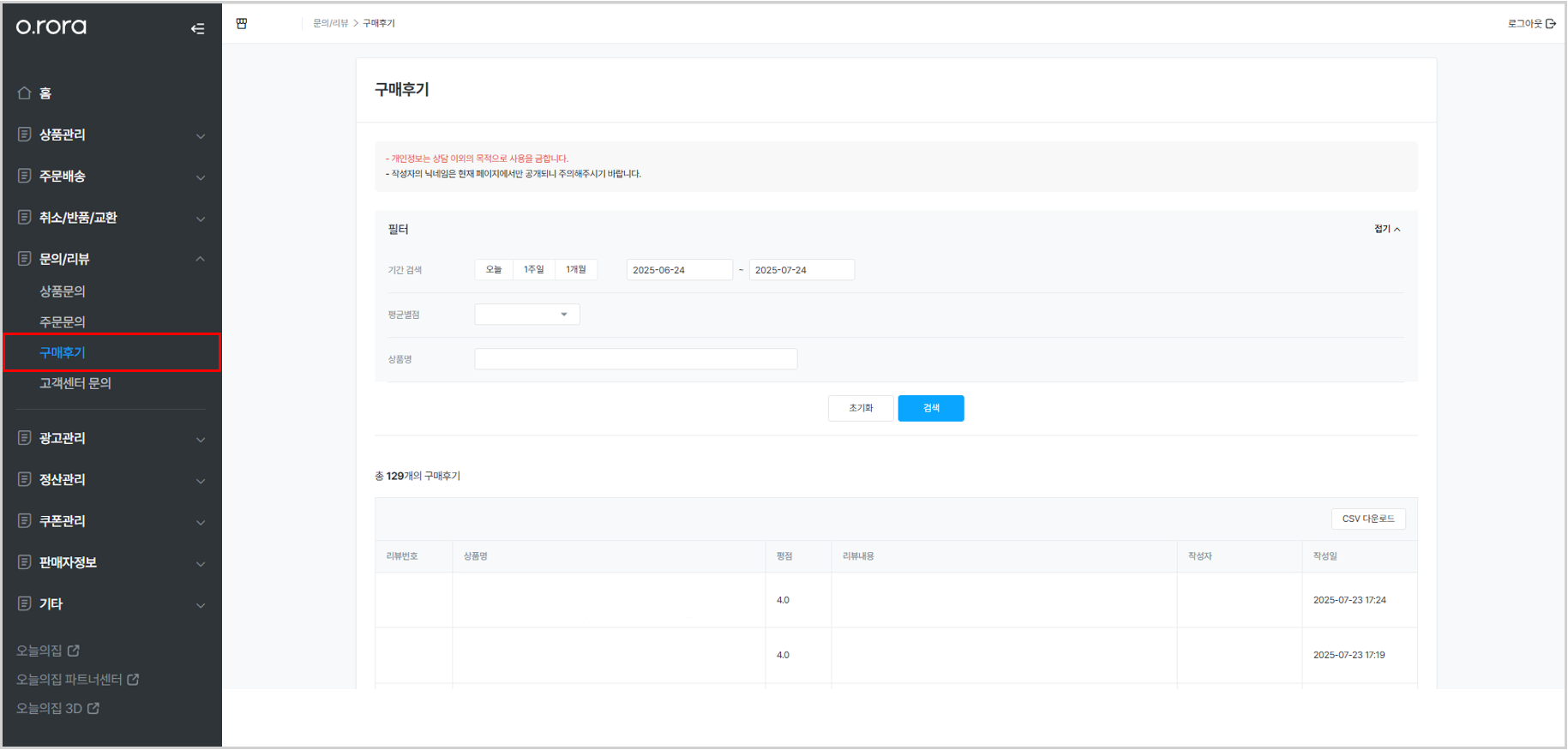Collapse the 문의/리뷰 menu section
Viewport: 1568px width, 750px height.
click(200, 259)
